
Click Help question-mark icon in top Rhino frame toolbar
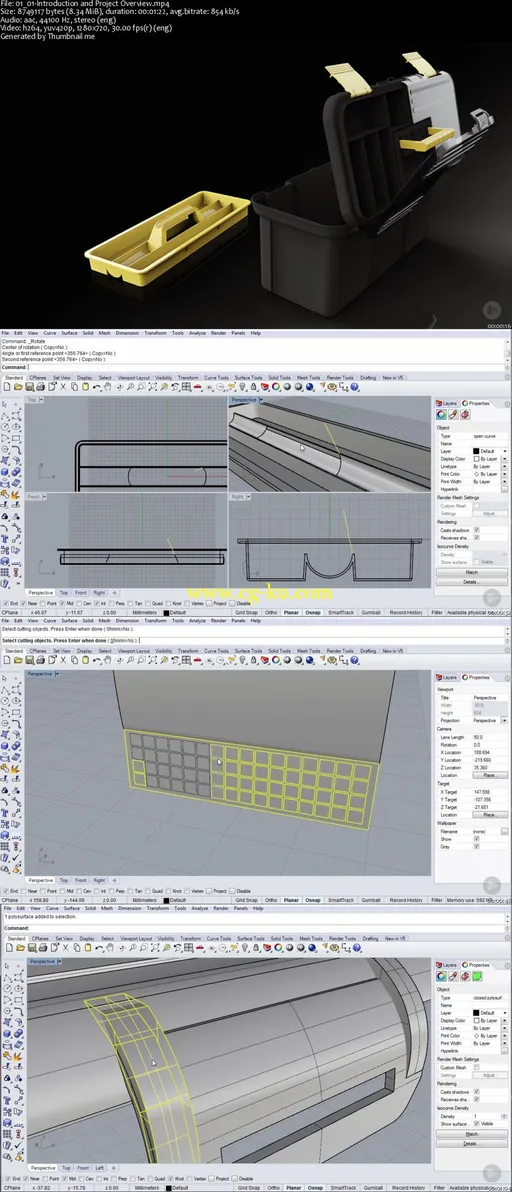point(356,387)
